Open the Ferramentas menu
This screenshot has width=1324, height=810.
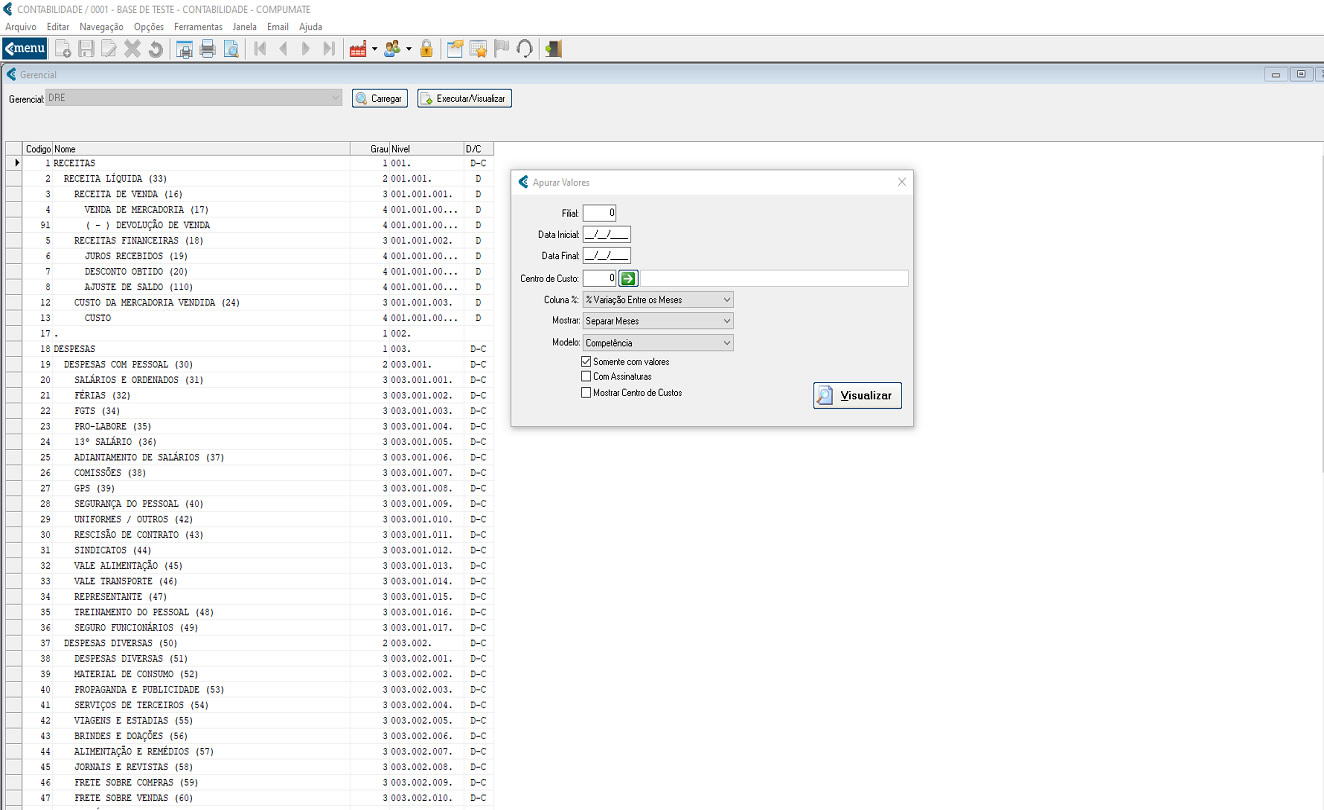pyautogui.click(x=198, y=27)
